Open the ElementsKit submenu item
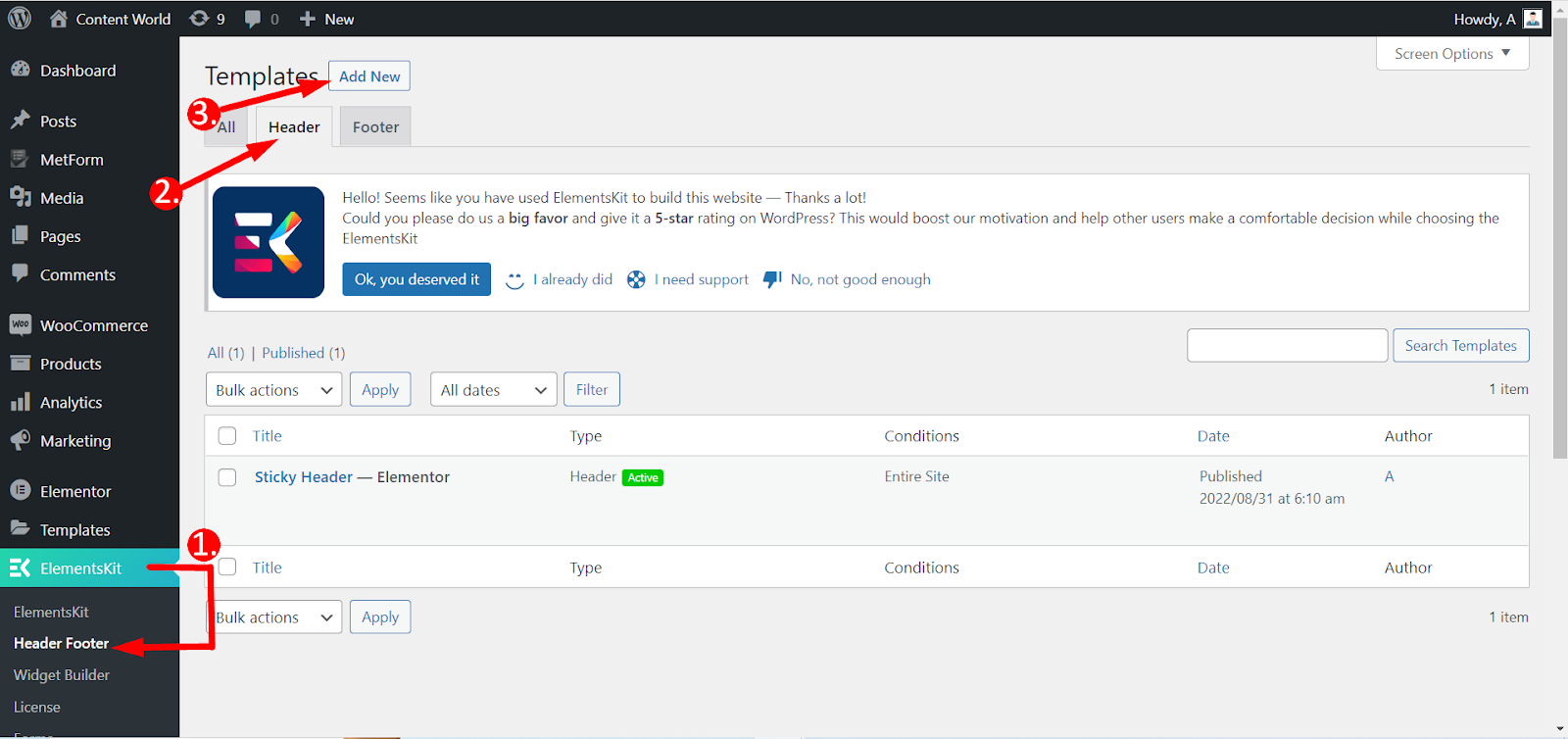1568x739 pixels. [51, 612]
